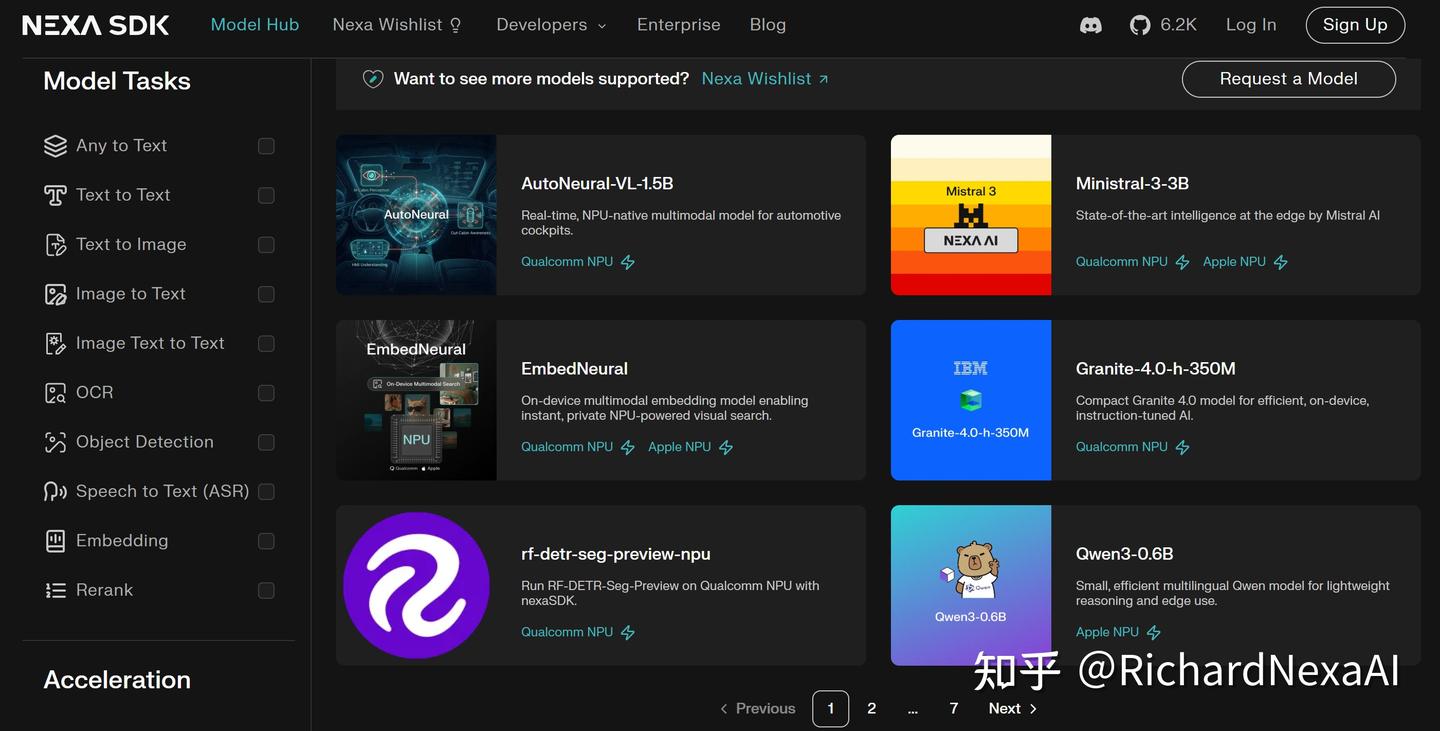Click the Rerank list icon
Viewport: 1440px width, 731px height.
point(54,590)
